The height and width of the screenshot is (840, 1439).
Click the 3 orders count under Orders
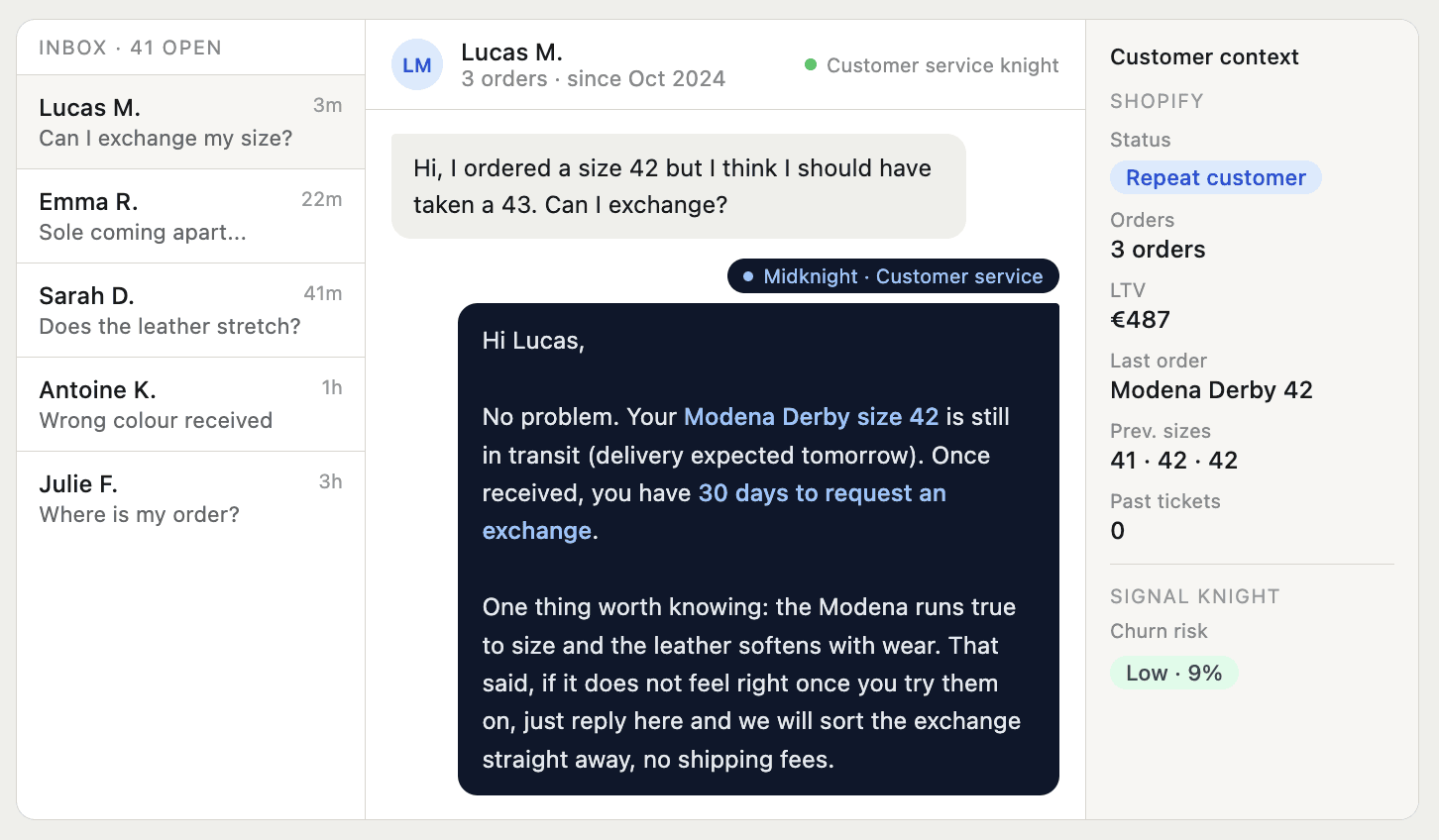[x=1157, y=250]
